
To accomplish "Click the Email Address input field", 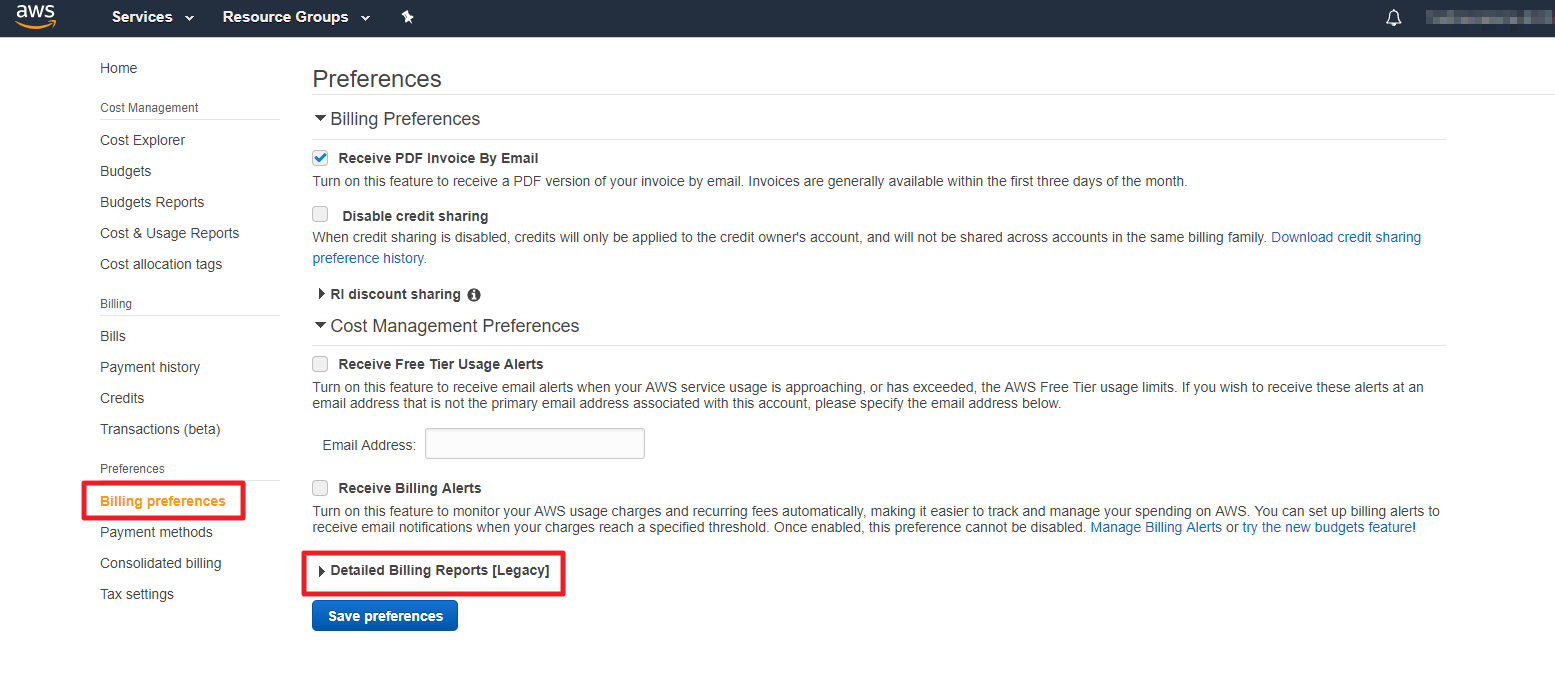I will [535, 444].
